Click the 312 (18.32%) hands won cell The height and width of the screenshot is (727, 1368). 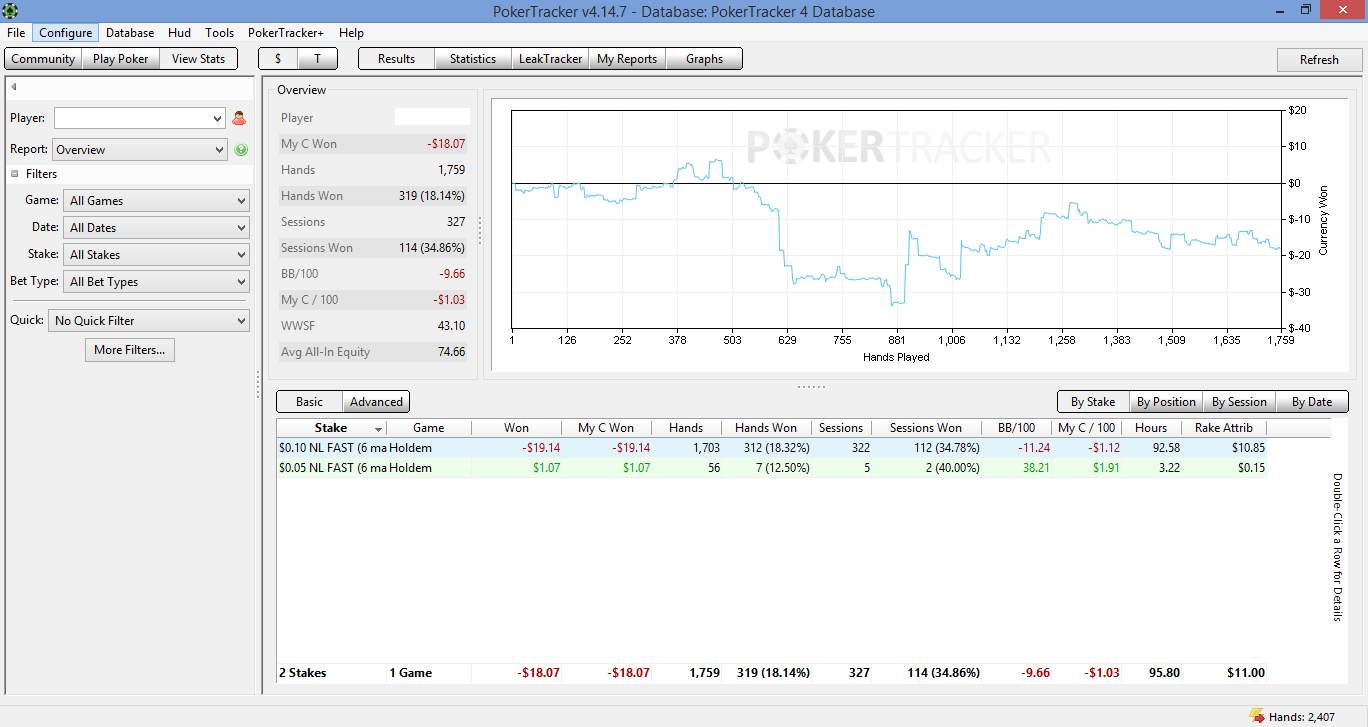click(x=766, y=448)
